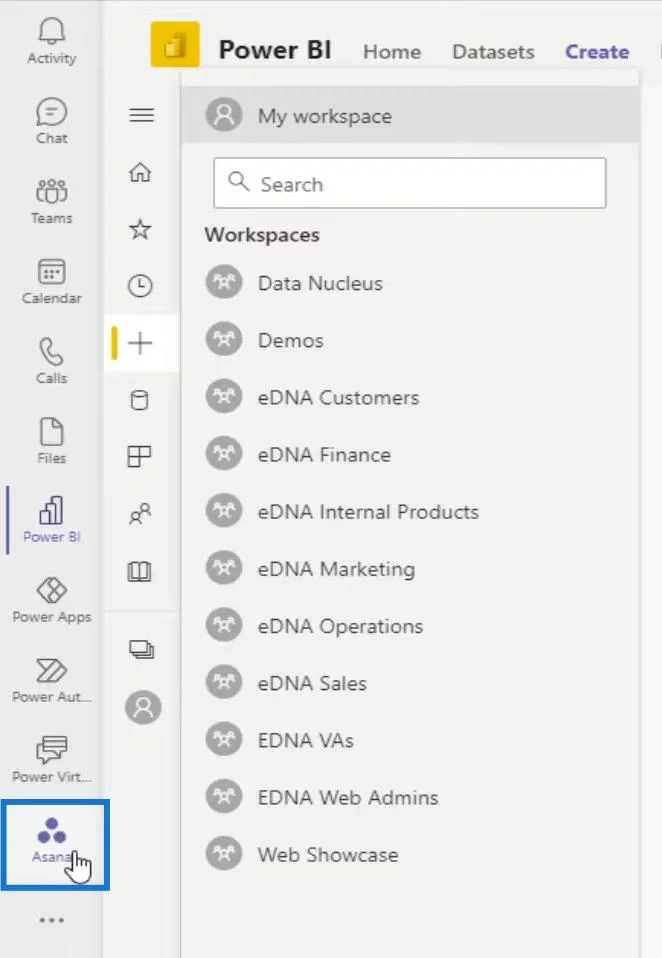Open the eDNA Customers workspace

click(x=410, y=397)
